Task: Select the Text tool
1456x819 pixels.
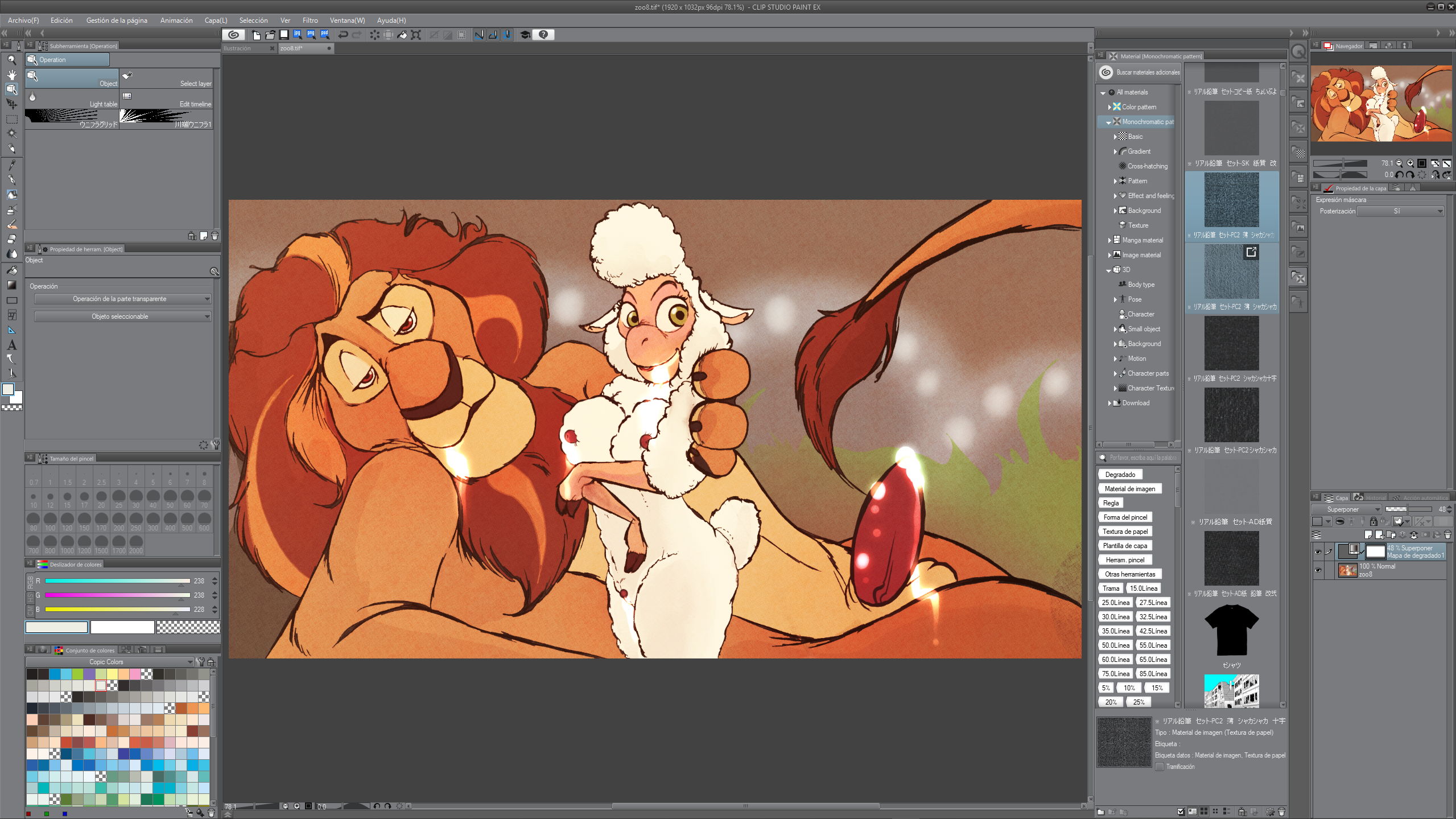Action: click(11, 345)
